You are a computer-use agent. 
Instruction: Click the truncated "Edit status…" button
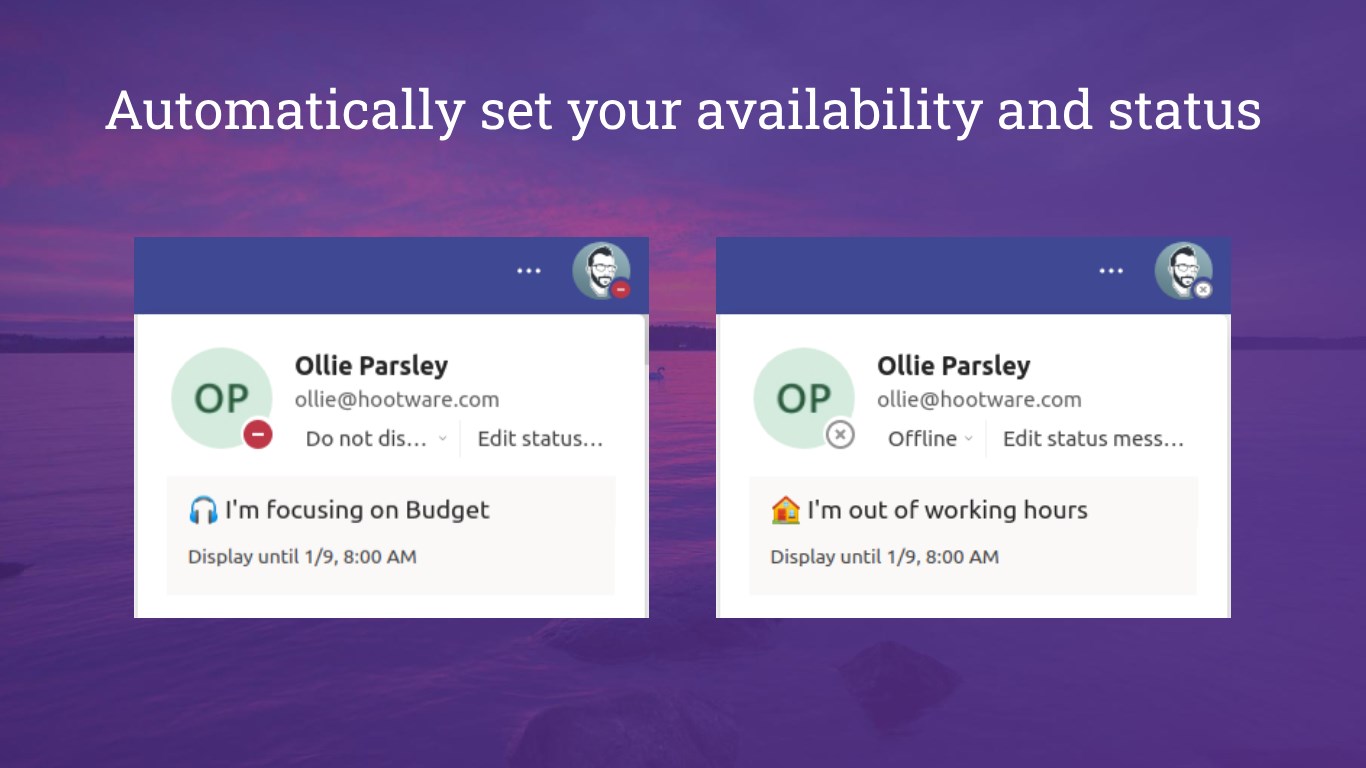[540, 439]
